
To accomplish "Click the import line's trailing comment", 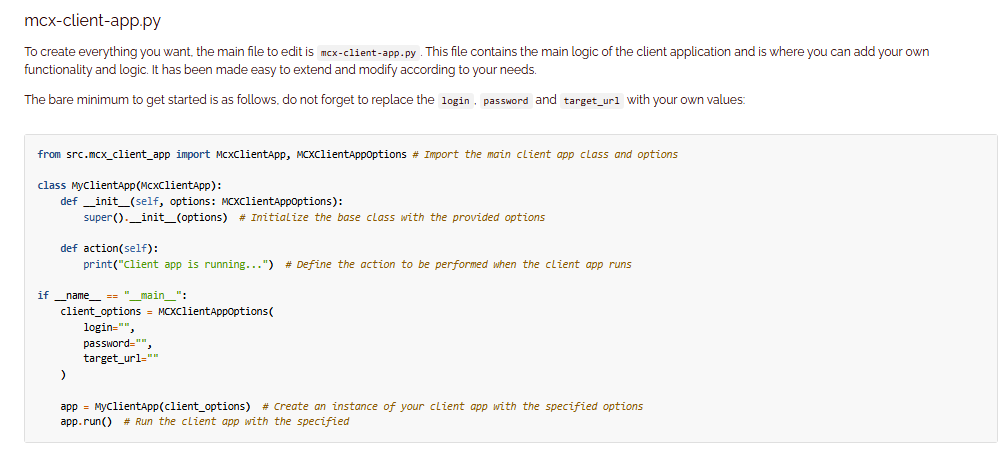I will tap(551, 154).
